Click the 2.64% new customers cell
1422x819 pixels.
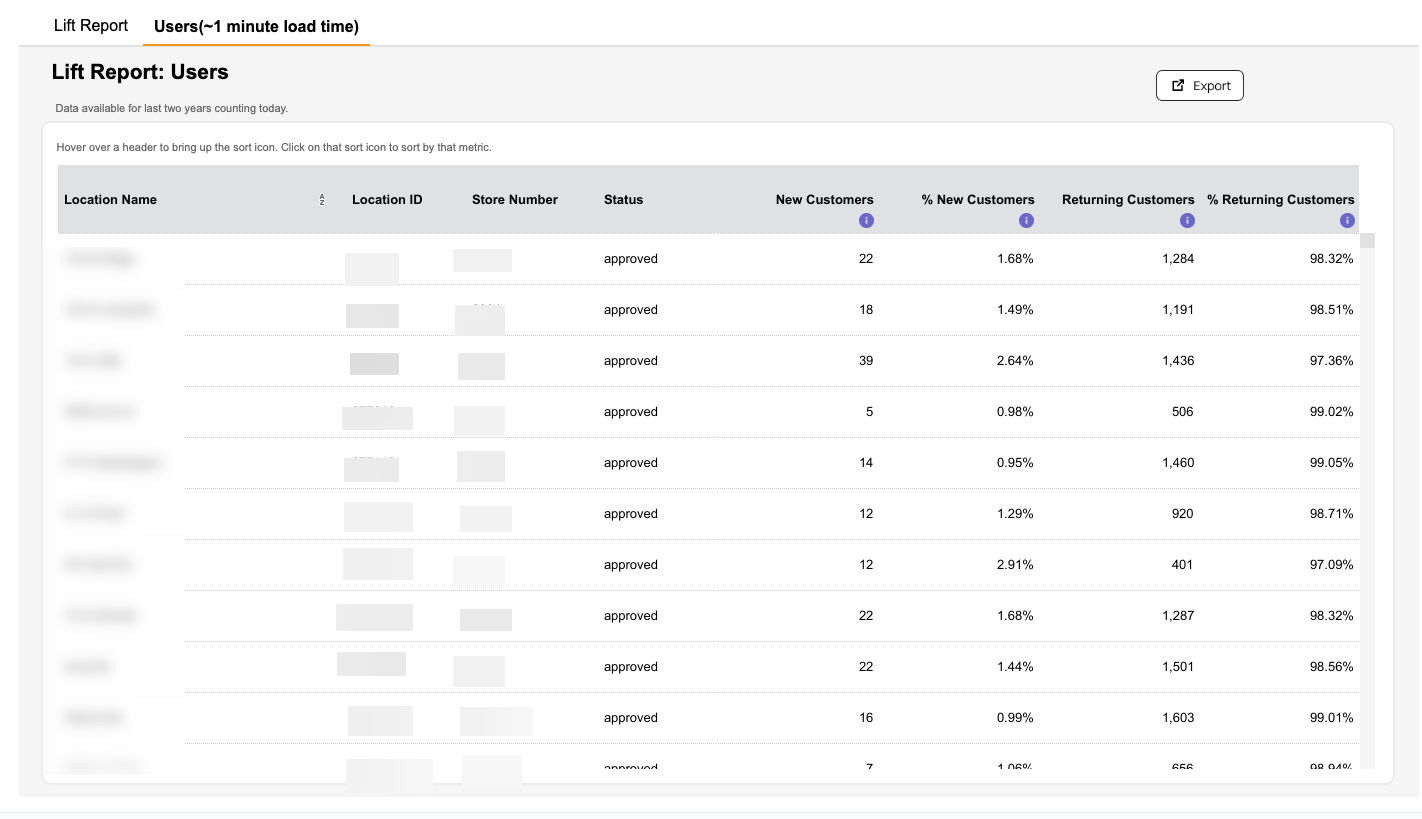(1015, 361)
